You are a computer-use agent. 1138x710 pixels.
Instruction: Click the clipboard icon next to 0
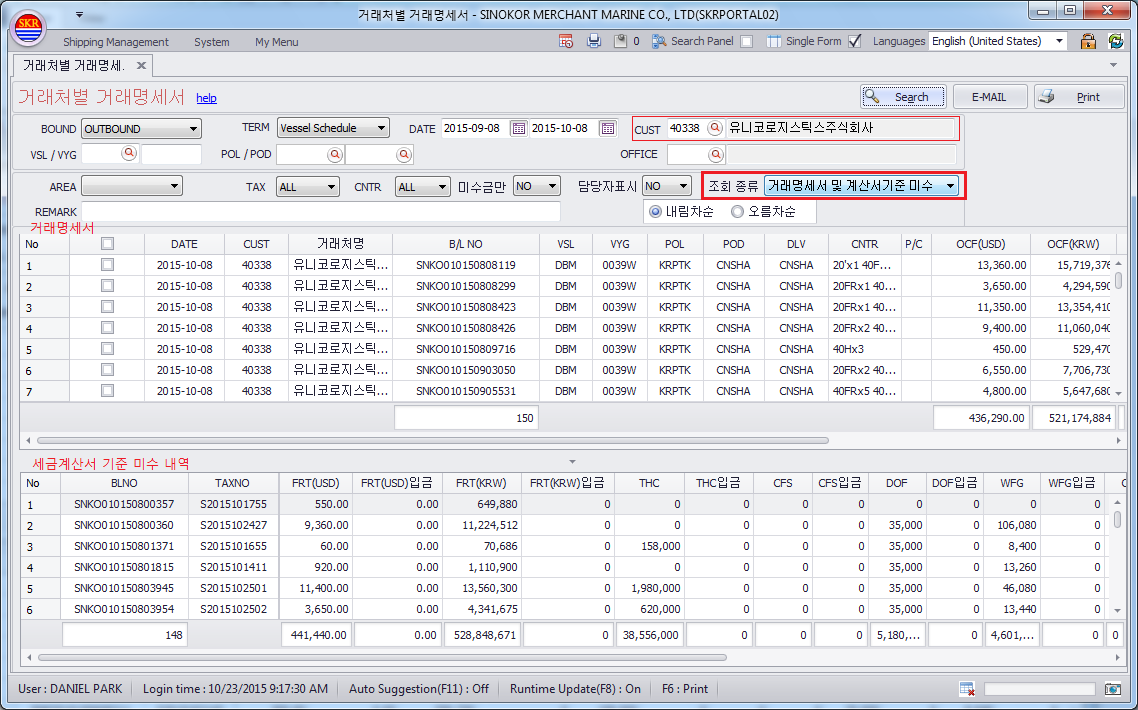[x=621, y=41]
